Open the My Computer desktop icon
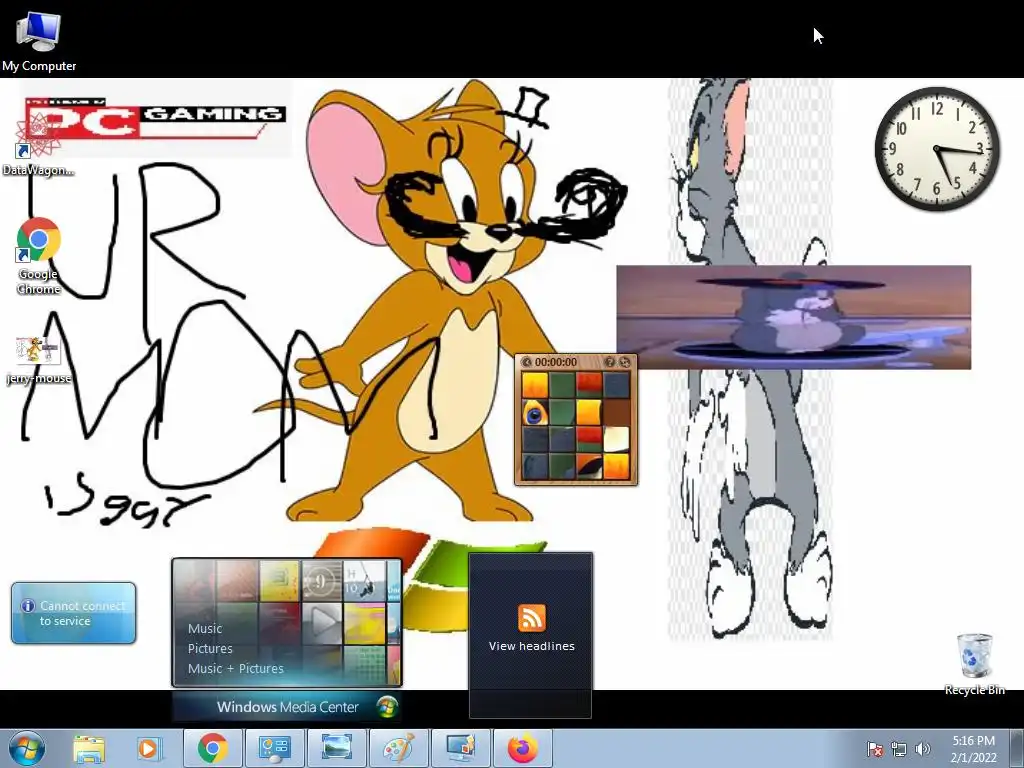The width and height of the screenshot is (1024, 768). tap(39, 40)
